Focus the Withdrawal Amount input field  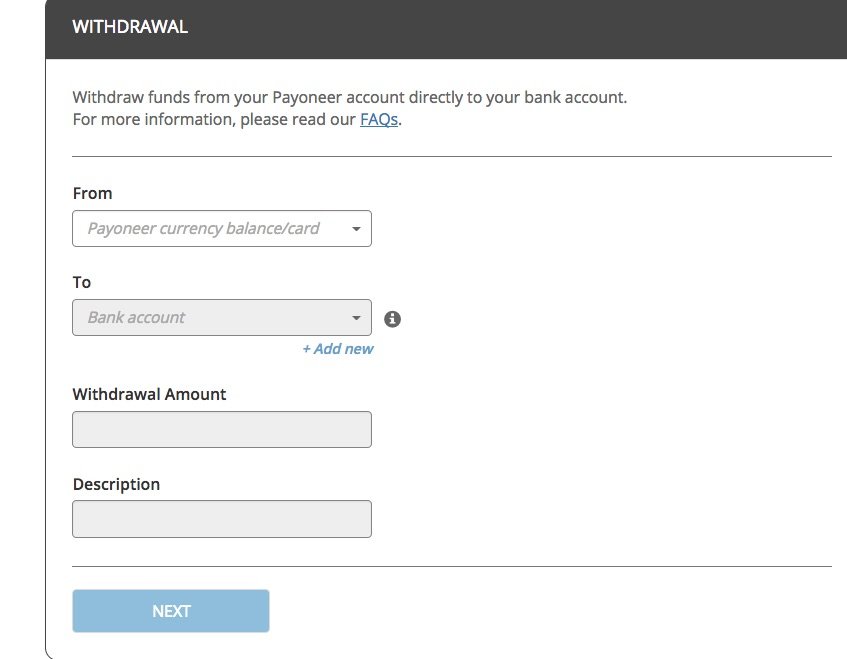coord(221,429)
